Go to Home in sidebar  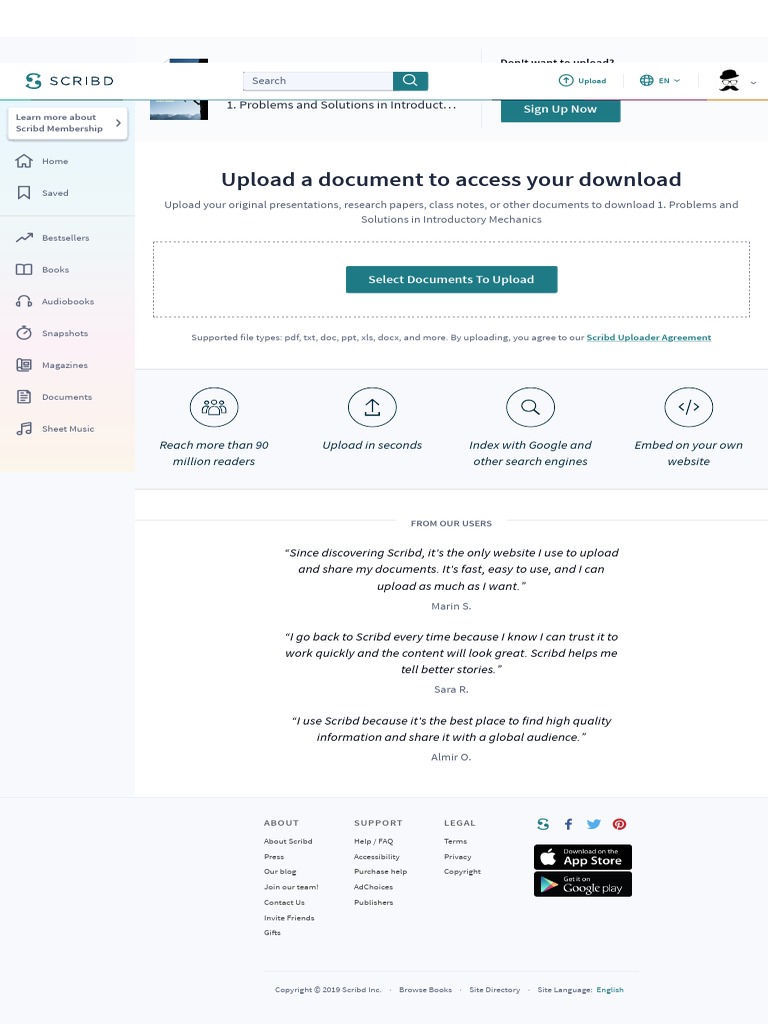click(55, 161)
